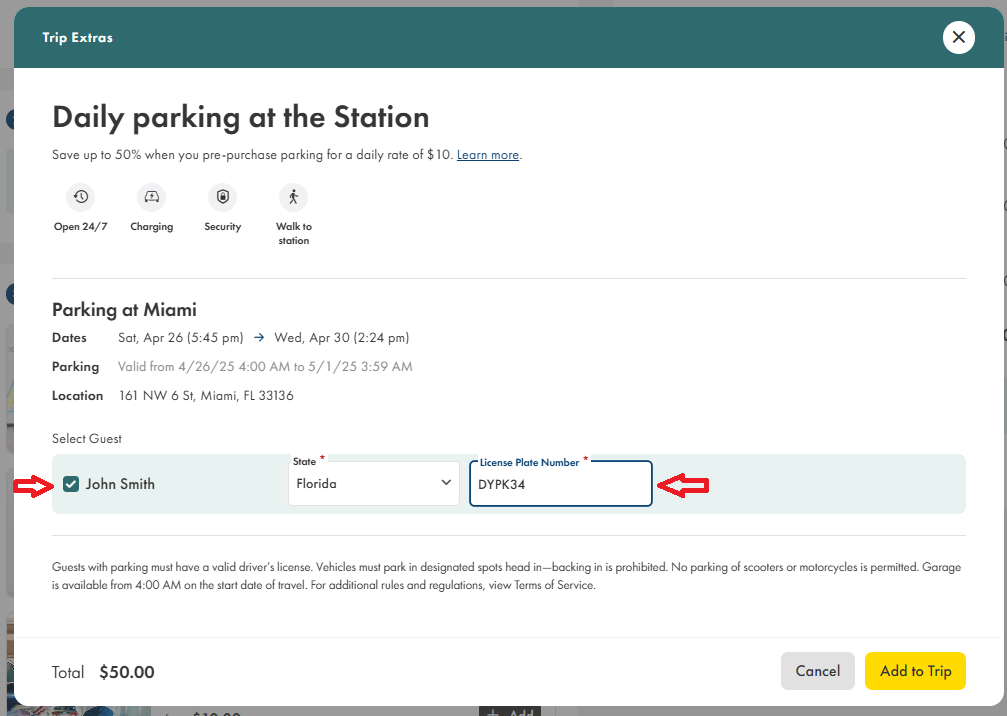The image size is (1007, 716).
Task: Click the arrow between the trip dates
Action: 259,338
